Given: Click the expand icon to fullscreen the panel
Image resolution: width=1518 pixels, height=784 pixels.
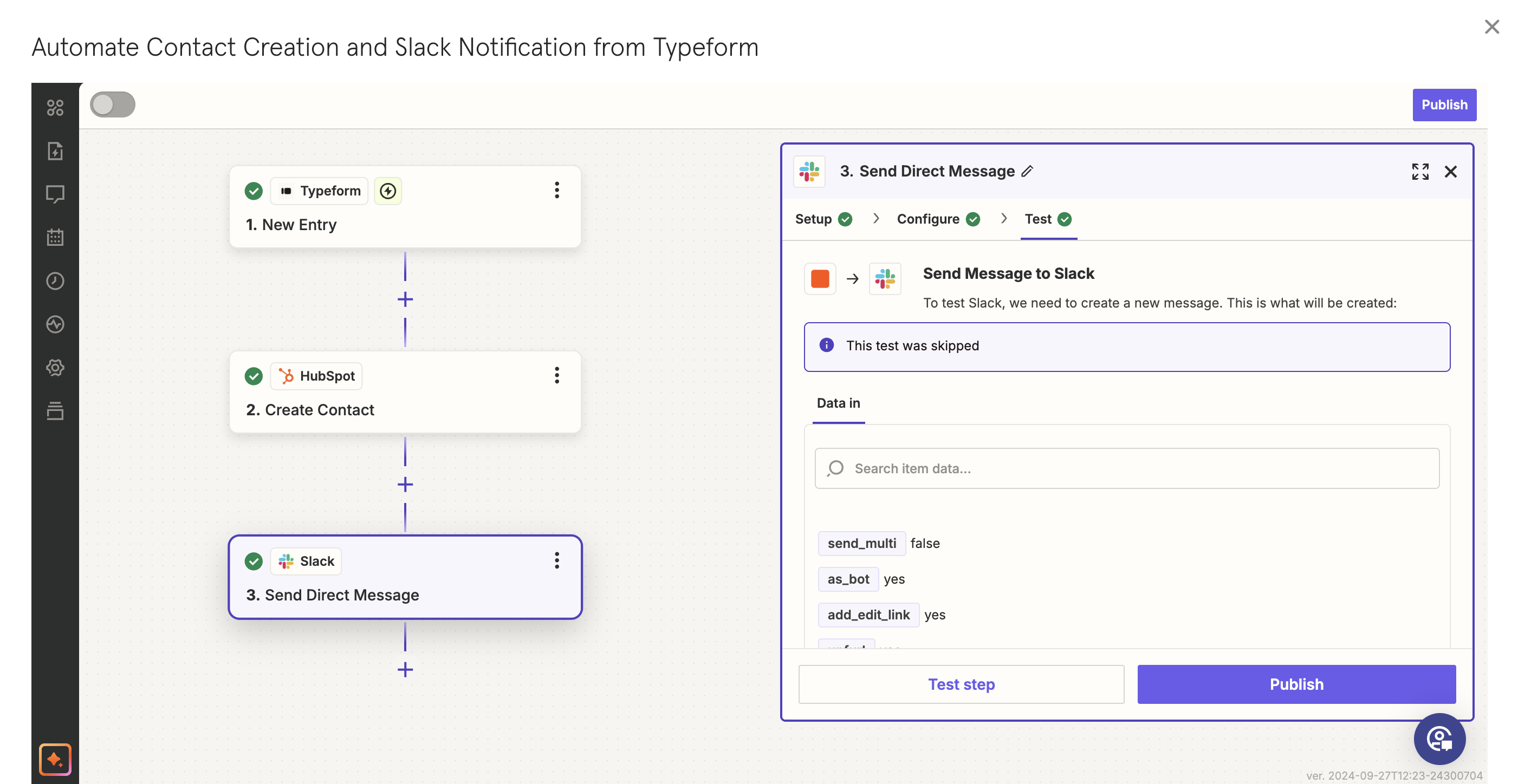Looking at the screenshot, I should 1419,171.
